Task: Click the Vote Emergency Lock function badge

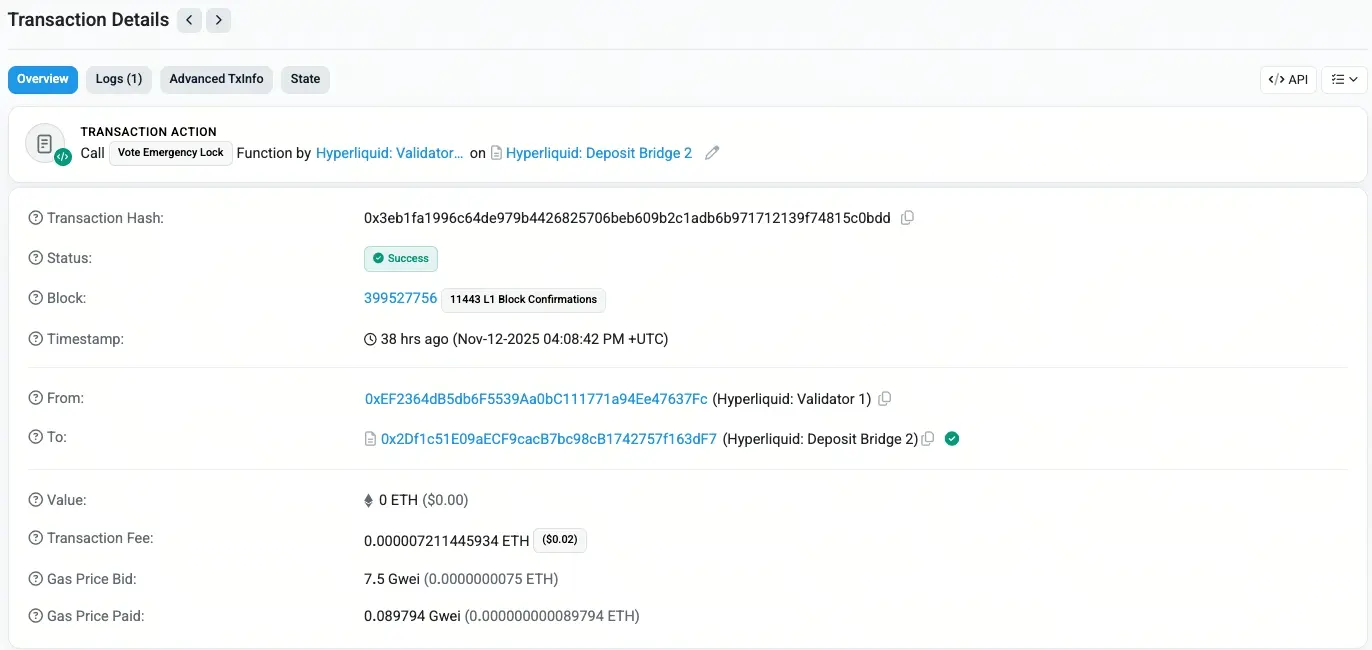Action: point(171,153)
